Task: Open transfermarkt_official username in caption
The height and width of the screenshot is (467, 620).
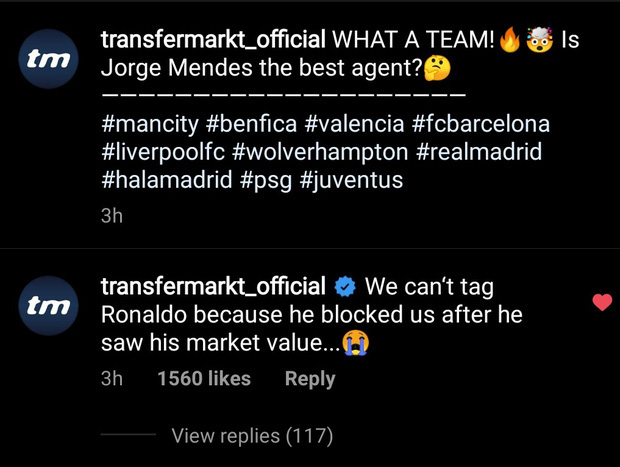Action: pos(214,41)
